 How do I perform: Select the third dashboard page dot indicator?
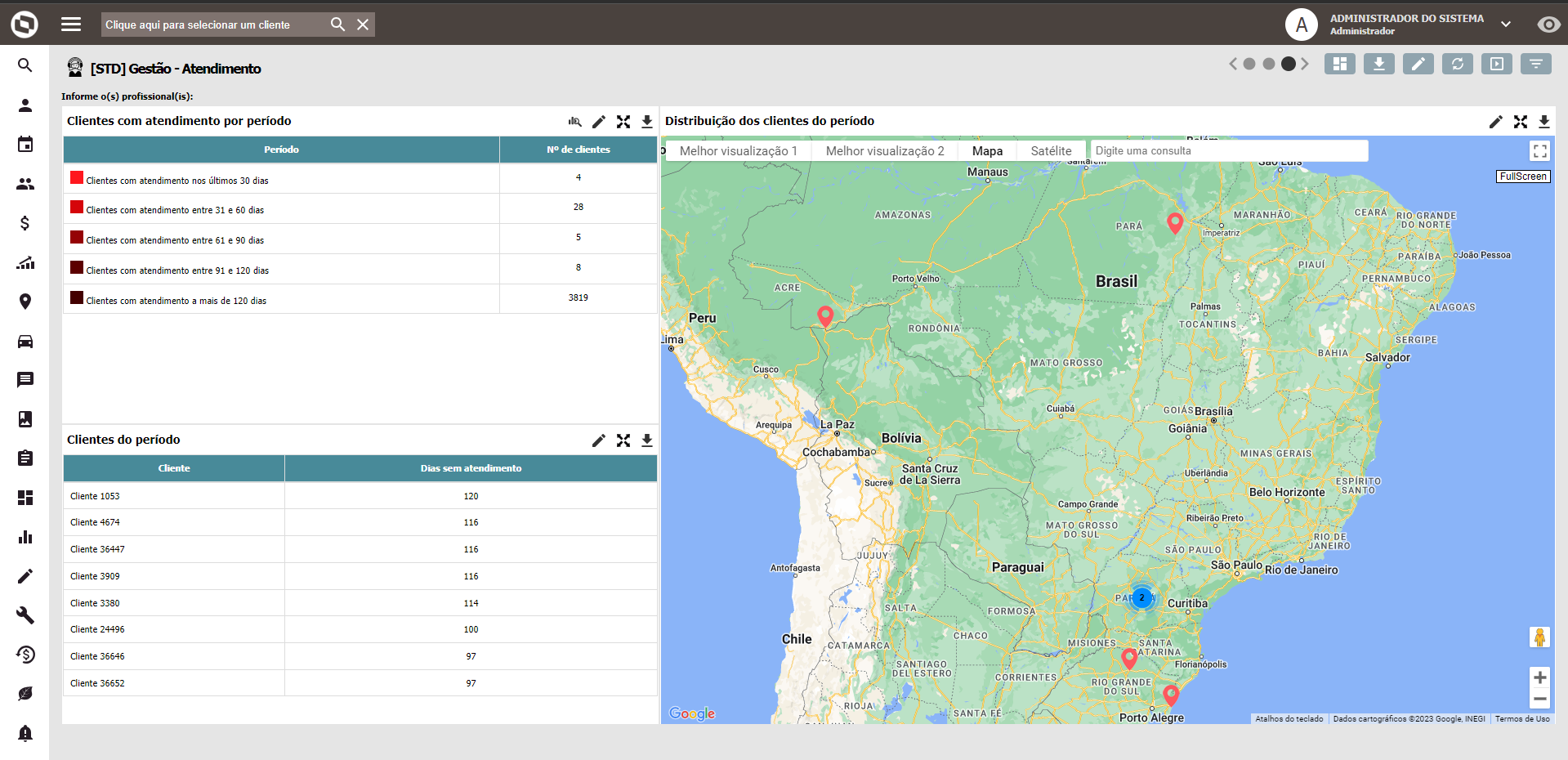click(x=1289, y=64)
